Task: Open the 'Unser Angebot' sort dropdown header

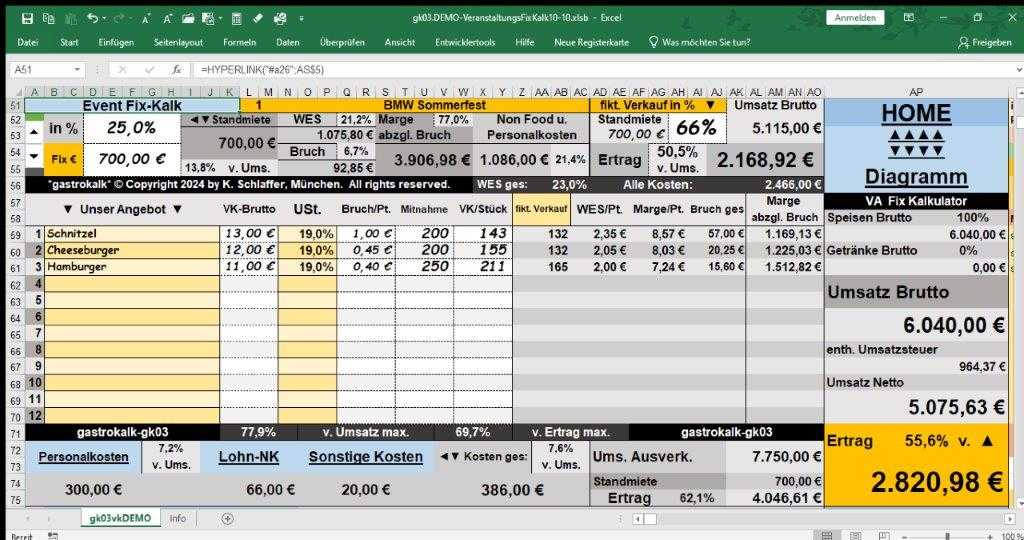Action: [122, 209]
